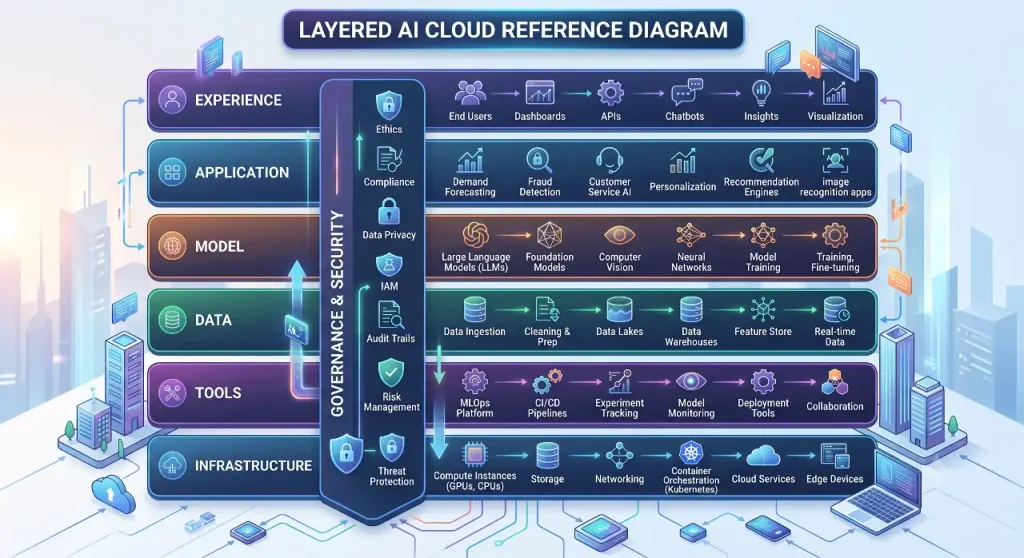
Task: Click the Real-time Data clock icon
Action: point(836,310)
